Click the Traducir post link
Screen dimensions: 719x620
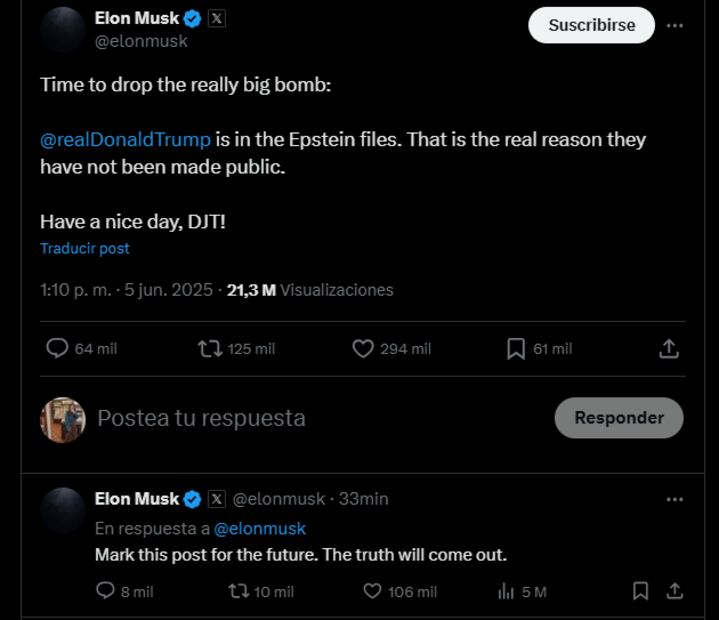coord(85,248)
